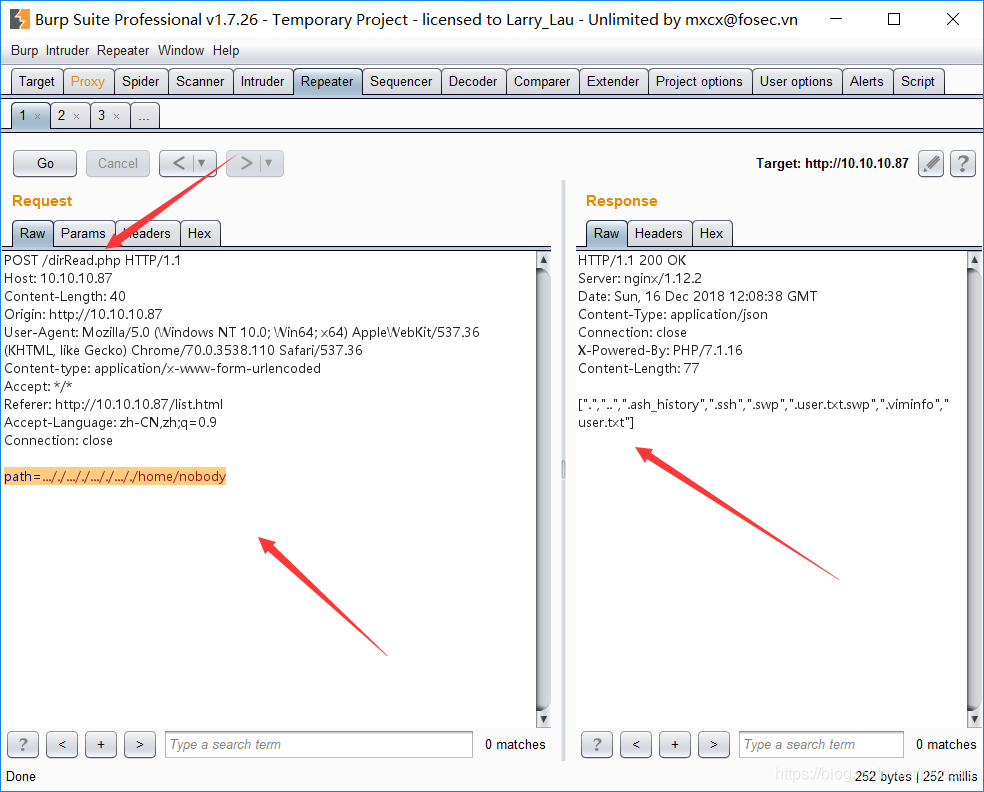
Task: Switch to the Sequencer tab
Action: point(401,82)
